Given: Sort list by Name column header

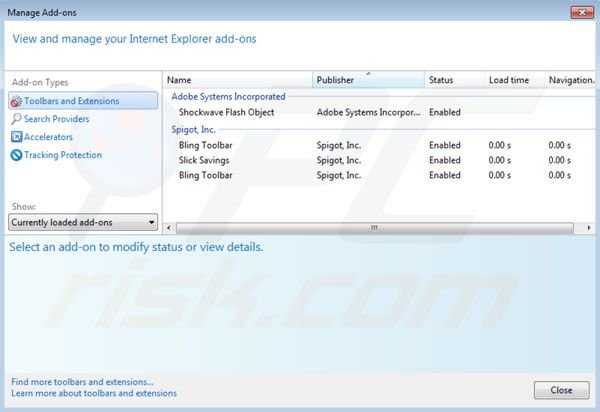Looking at the screenshot, I should tap(238, 80).
